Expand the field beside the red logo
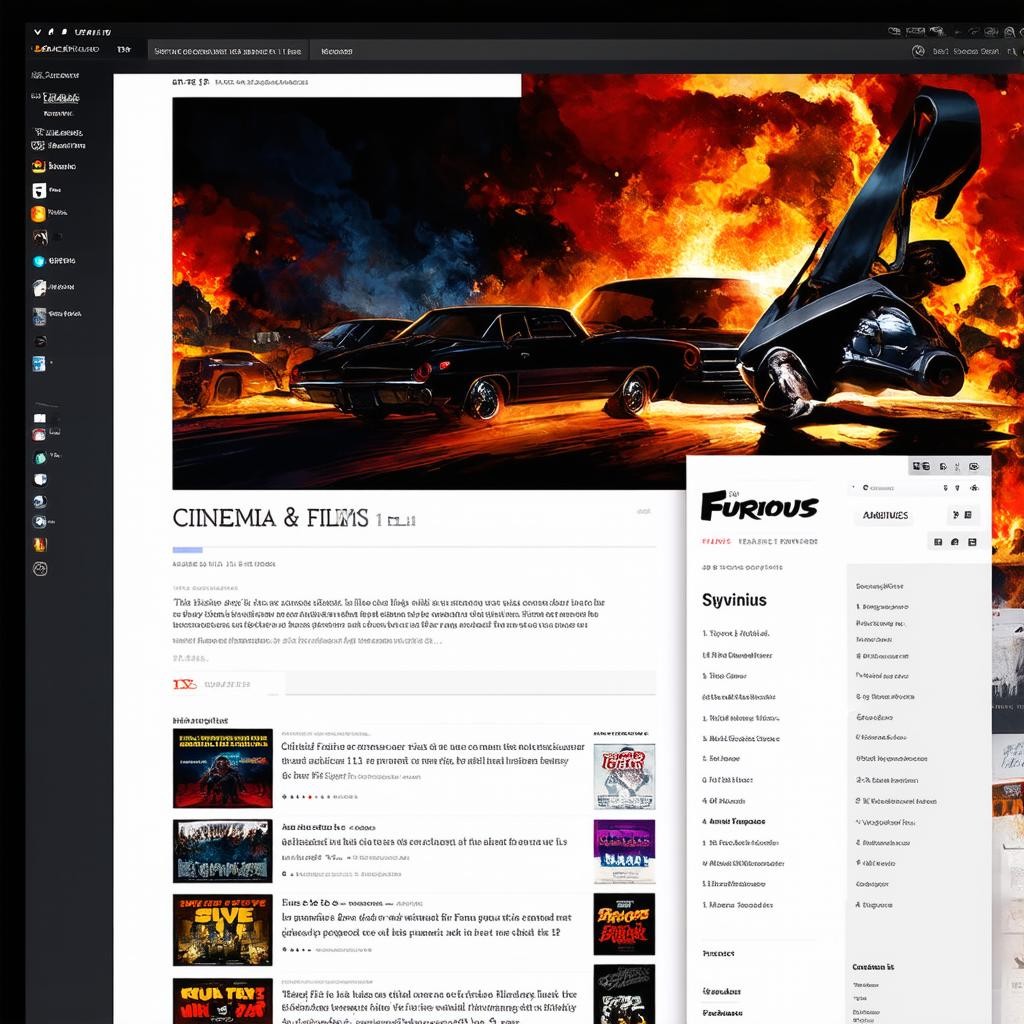Image resolution: width=1024 pixels, height=1024 pixels. (470, 684)
